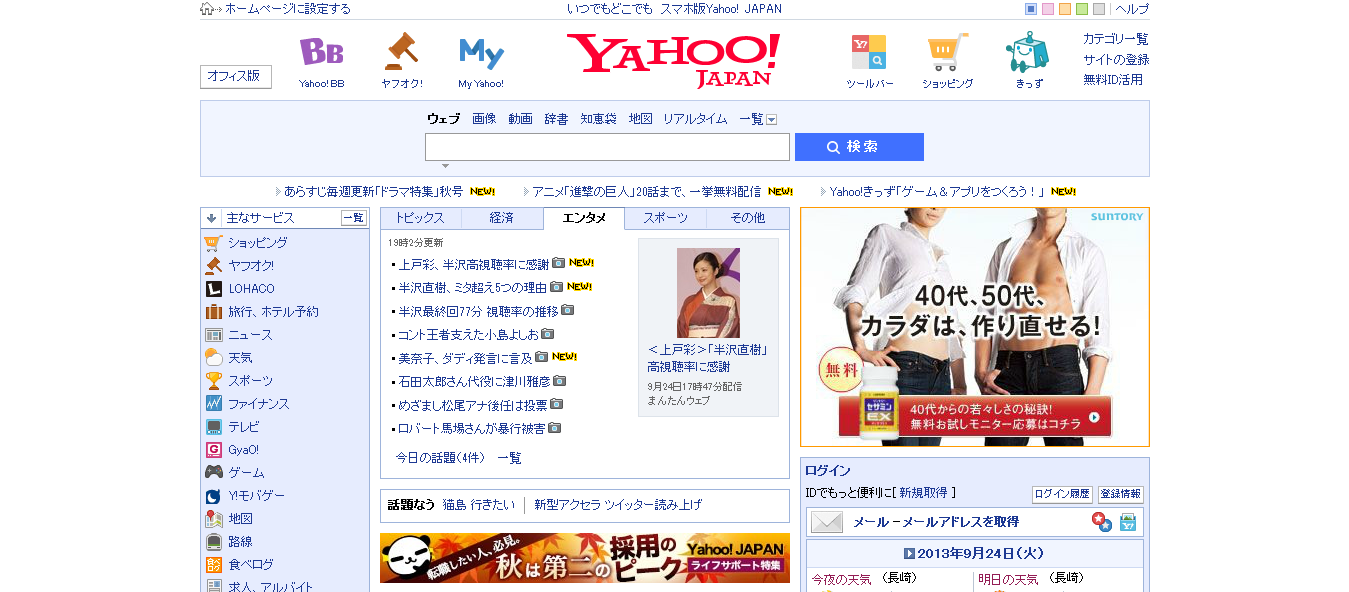Select the gray theme color swatch
This screenshot has width=1349, height=592.
pos(1099,9)
